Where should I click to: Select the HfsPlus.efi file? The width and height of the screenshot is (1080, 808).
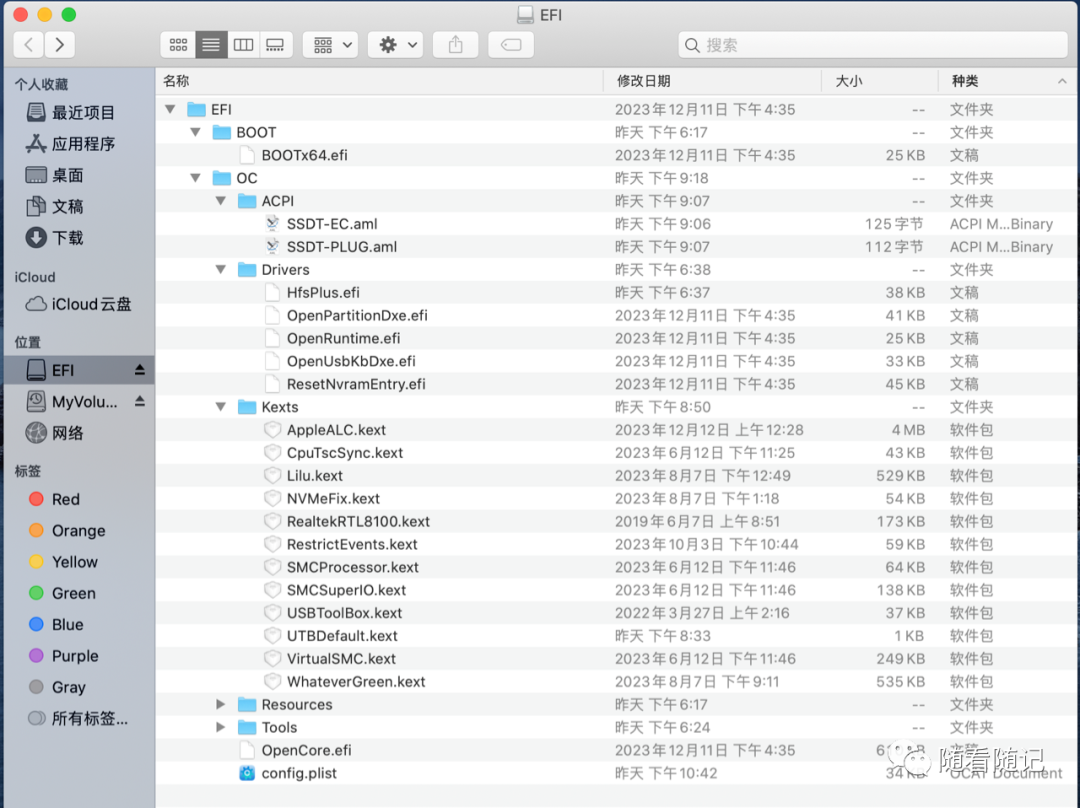coord(323,292)
